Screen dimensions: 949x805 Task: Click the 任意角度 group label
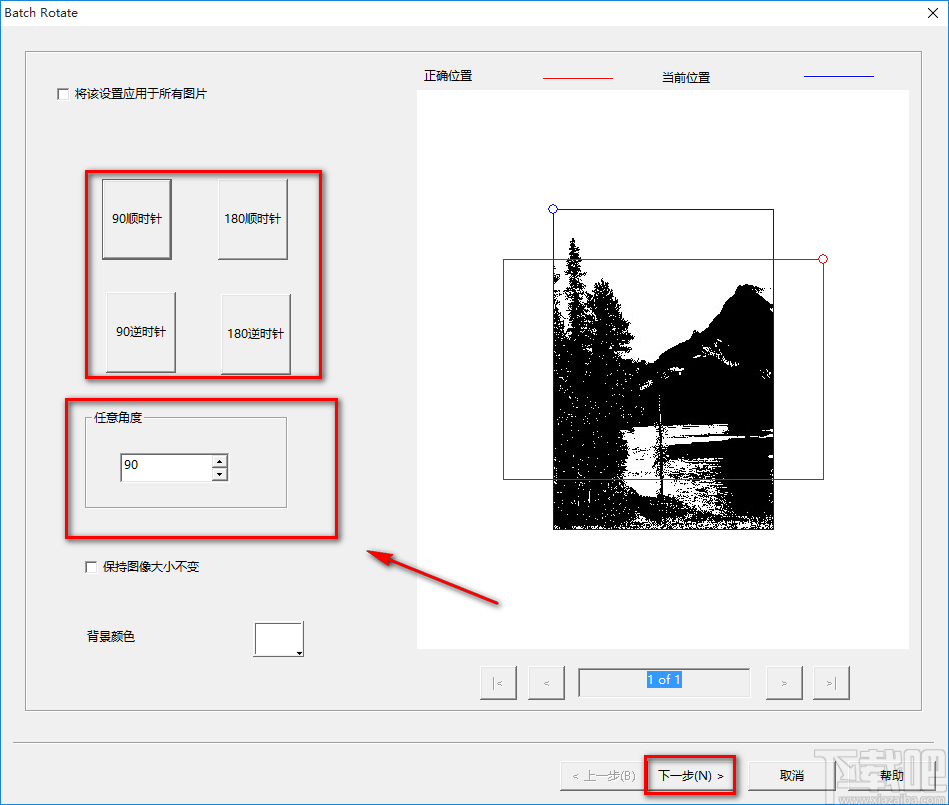(x=117, y=418)
